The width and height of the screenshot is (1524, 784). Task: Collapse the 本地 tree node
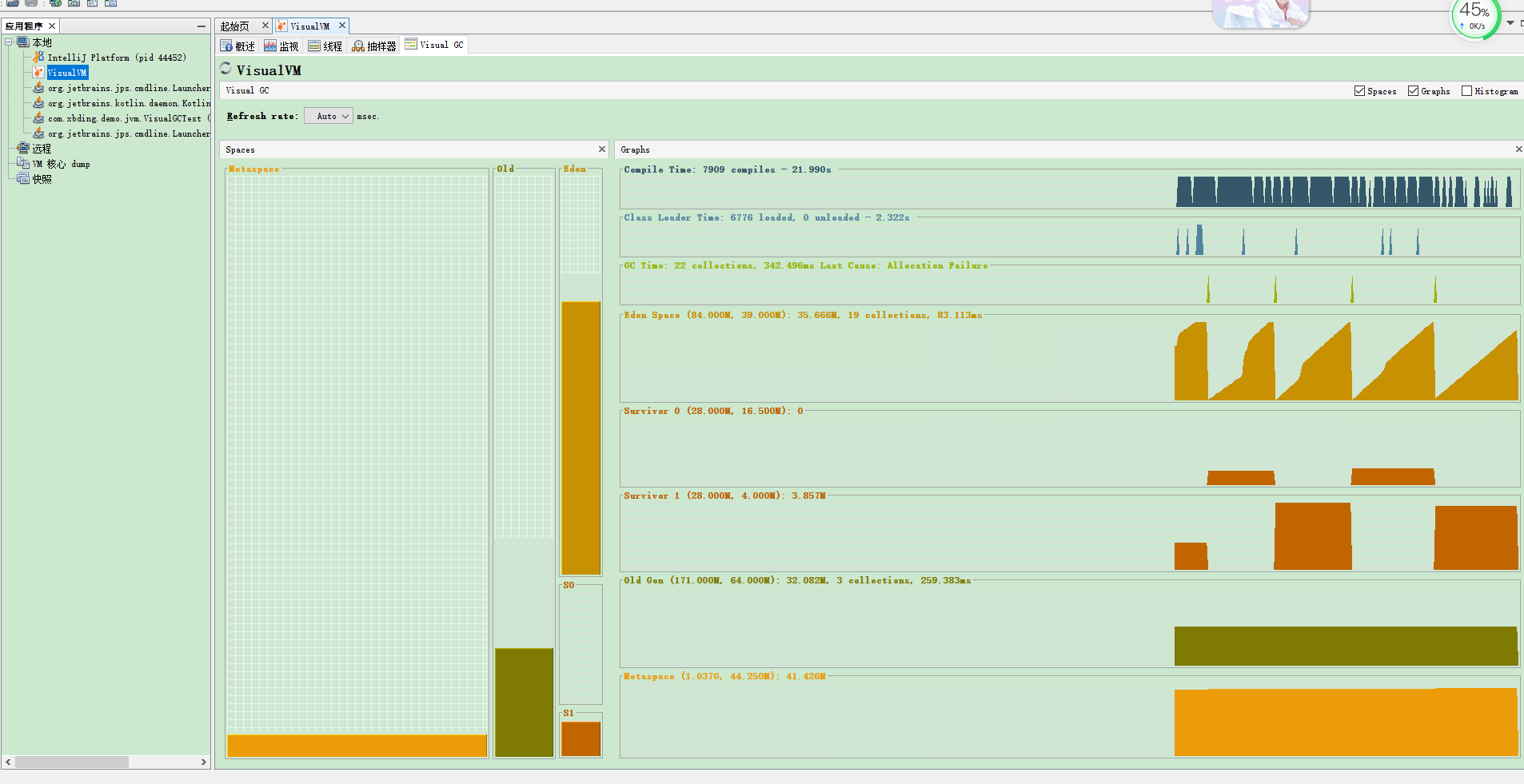coord(9,42)
